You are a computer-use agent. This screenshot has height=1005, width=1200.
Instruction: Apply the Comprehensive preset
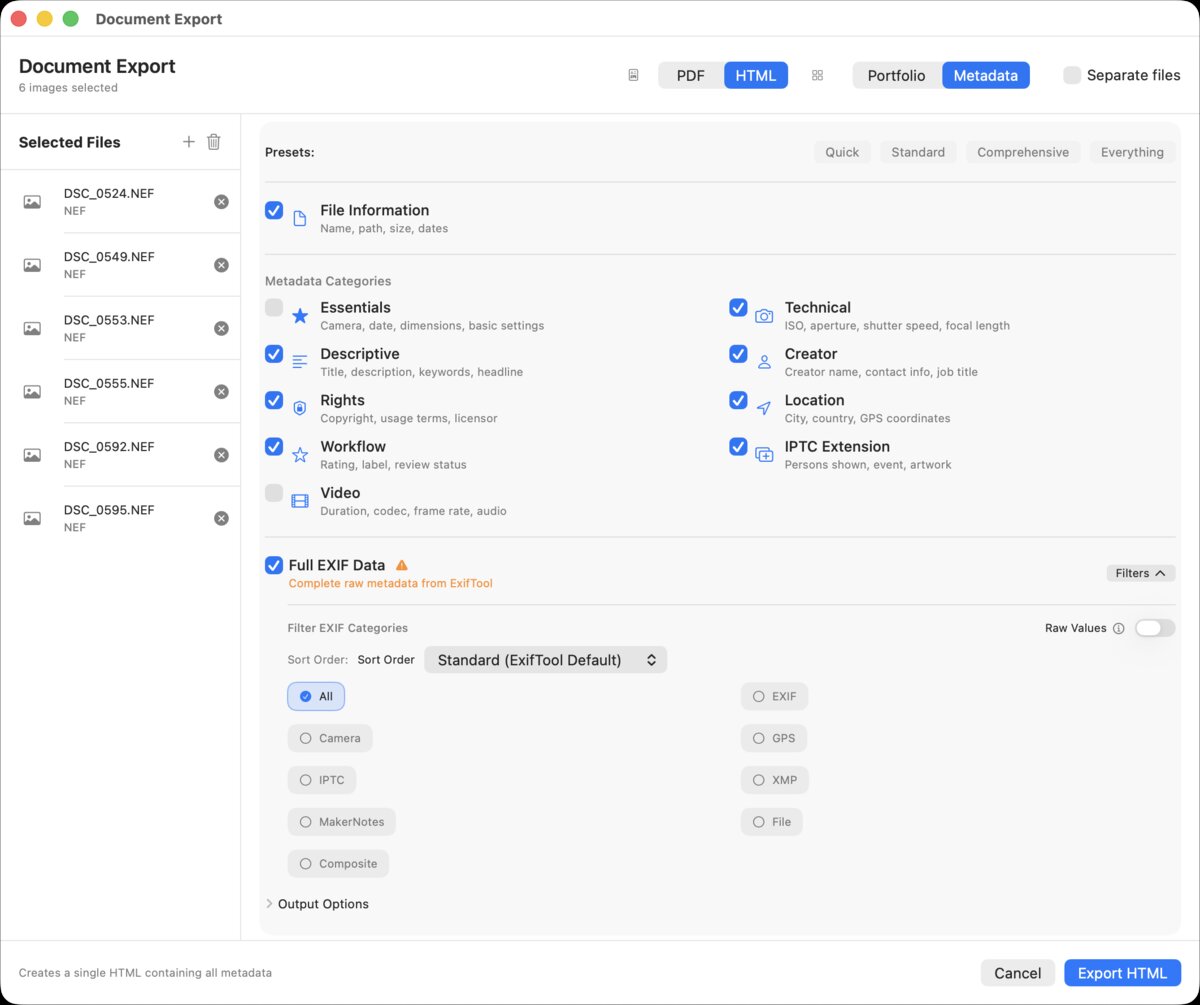(1023, 151)
